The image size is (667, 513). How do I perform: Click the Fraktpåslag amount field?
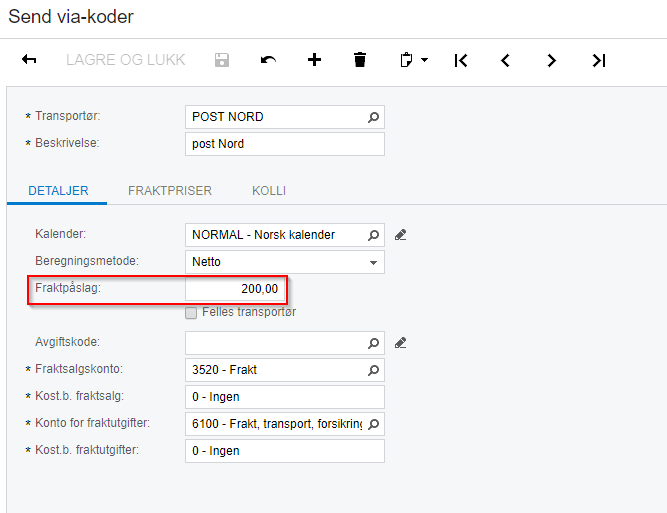coord(235,289)
